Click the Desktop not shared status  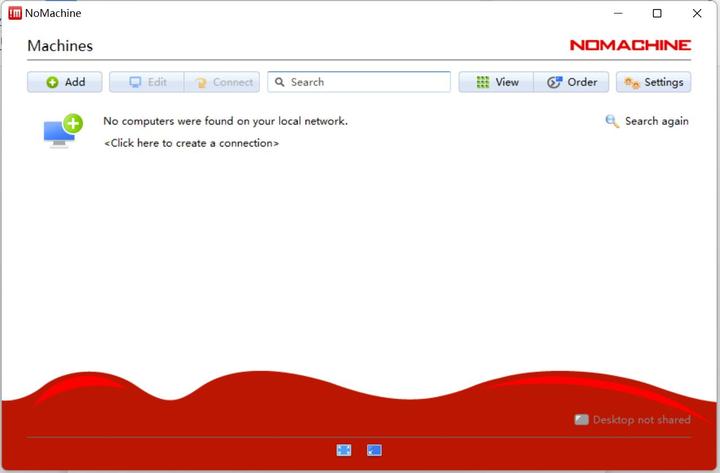tap(633, 420)
